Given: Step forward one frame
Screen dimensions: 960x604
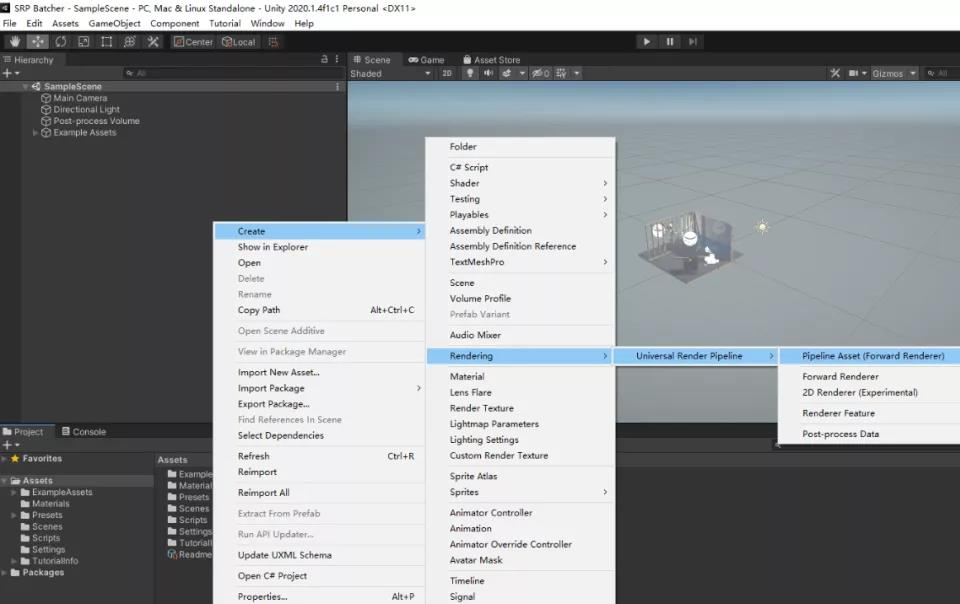Looking at the screenshot, I should click(692, 42).
